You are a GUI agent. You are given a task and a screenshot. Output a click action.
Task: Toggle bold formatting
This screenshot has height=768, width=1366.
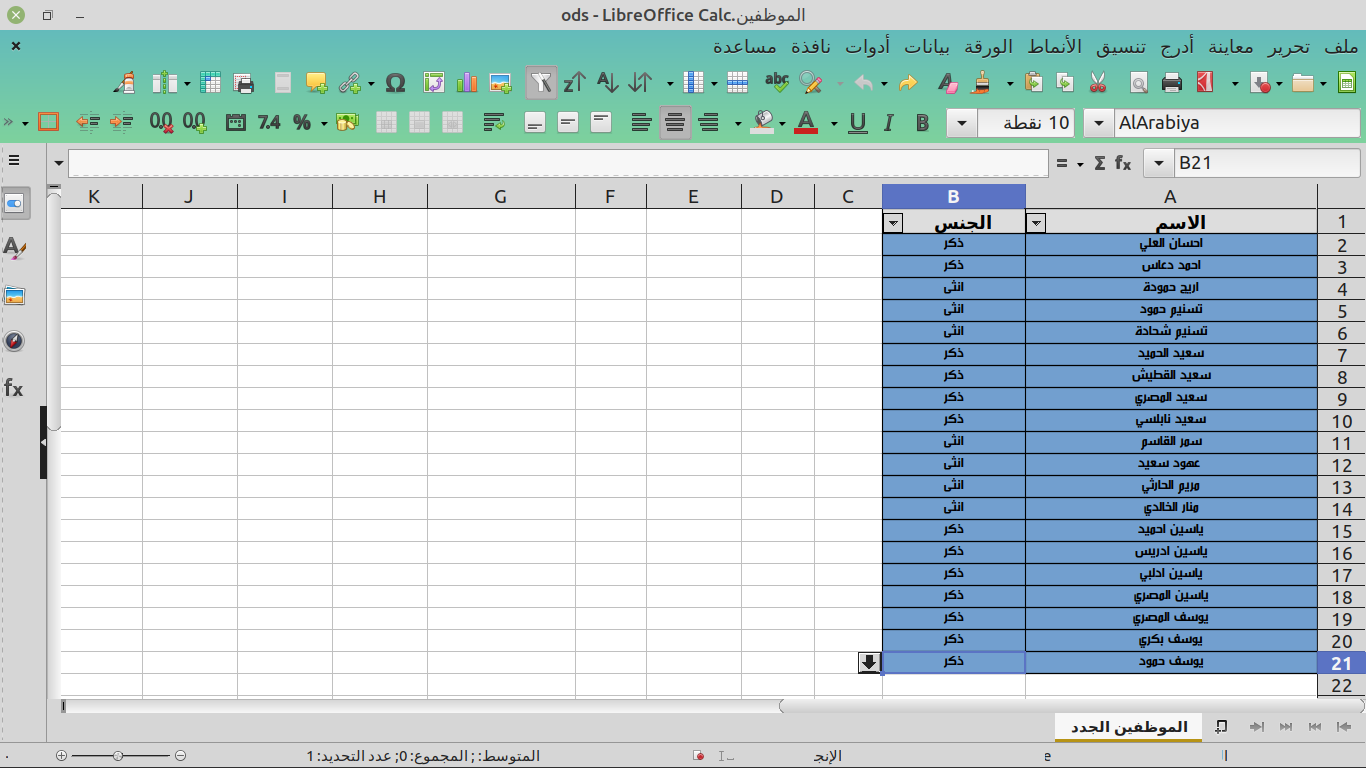[922, 123]
